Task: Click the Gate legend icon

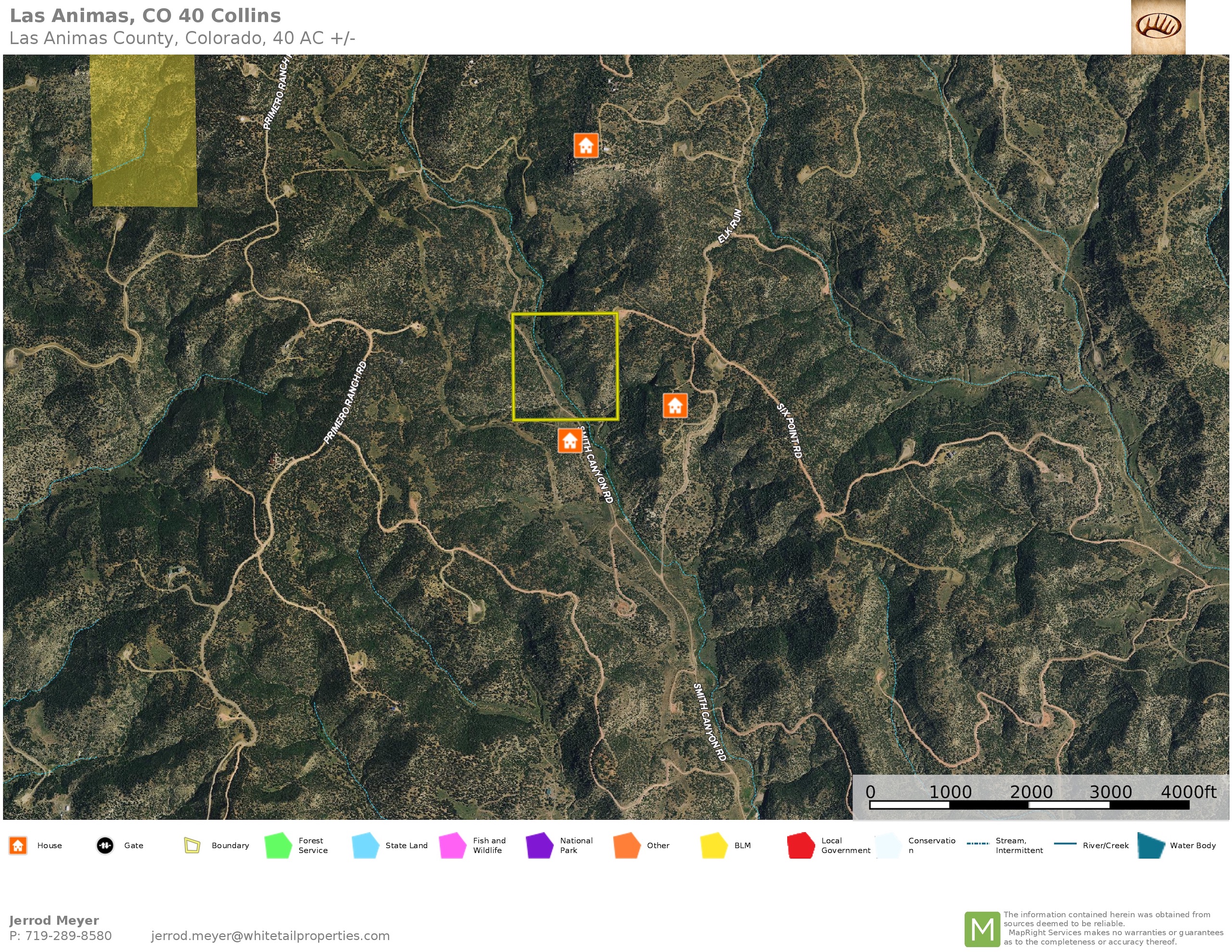Action: coord(105,845)
